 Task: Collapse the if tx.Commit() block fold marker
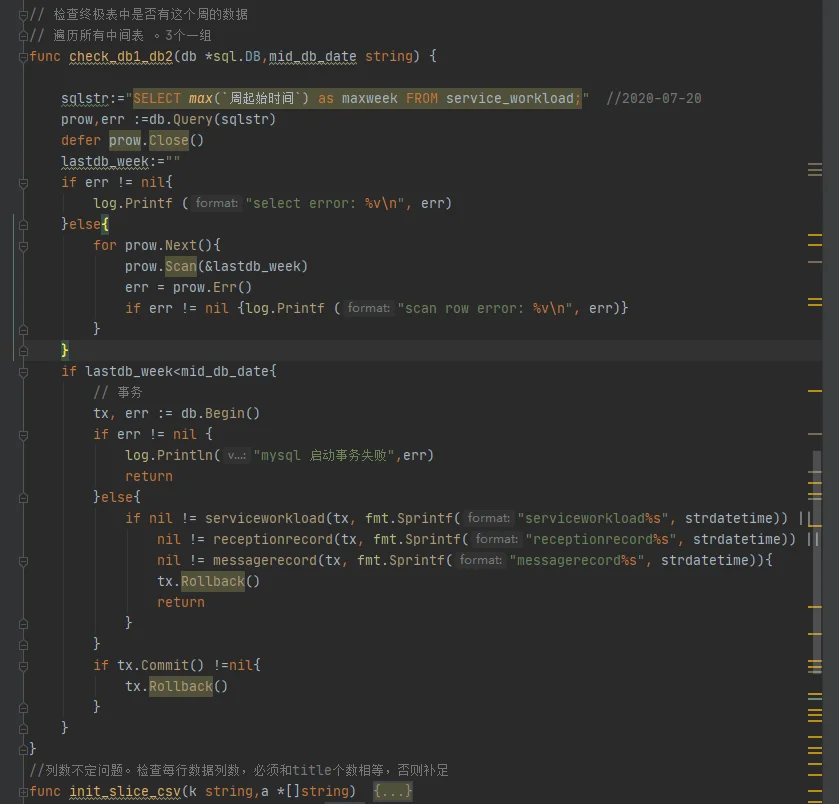[23, 666]
